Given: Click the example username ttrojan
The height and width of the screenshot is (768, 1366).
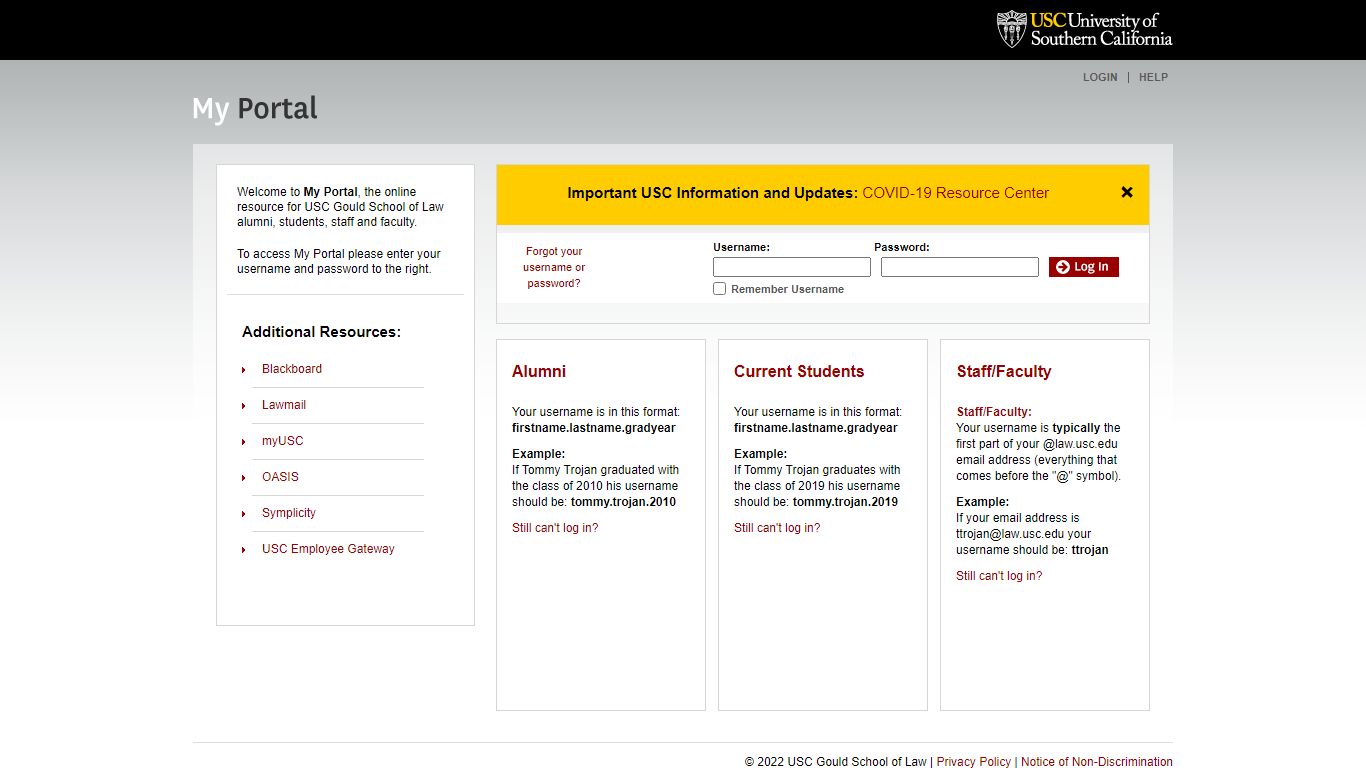Looking at the screenshot, I should click(1090, 550).
